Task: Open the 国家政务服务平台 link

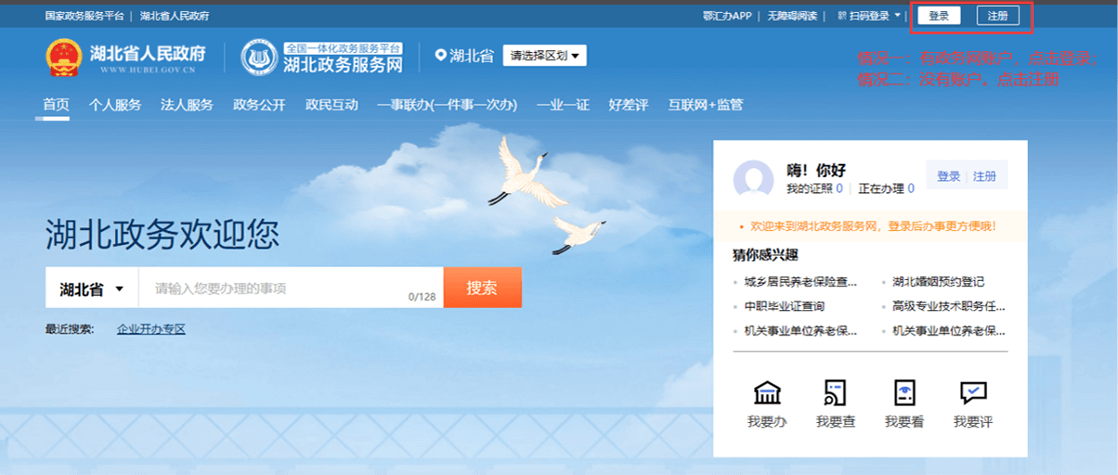Action: [x=84, y=16]
